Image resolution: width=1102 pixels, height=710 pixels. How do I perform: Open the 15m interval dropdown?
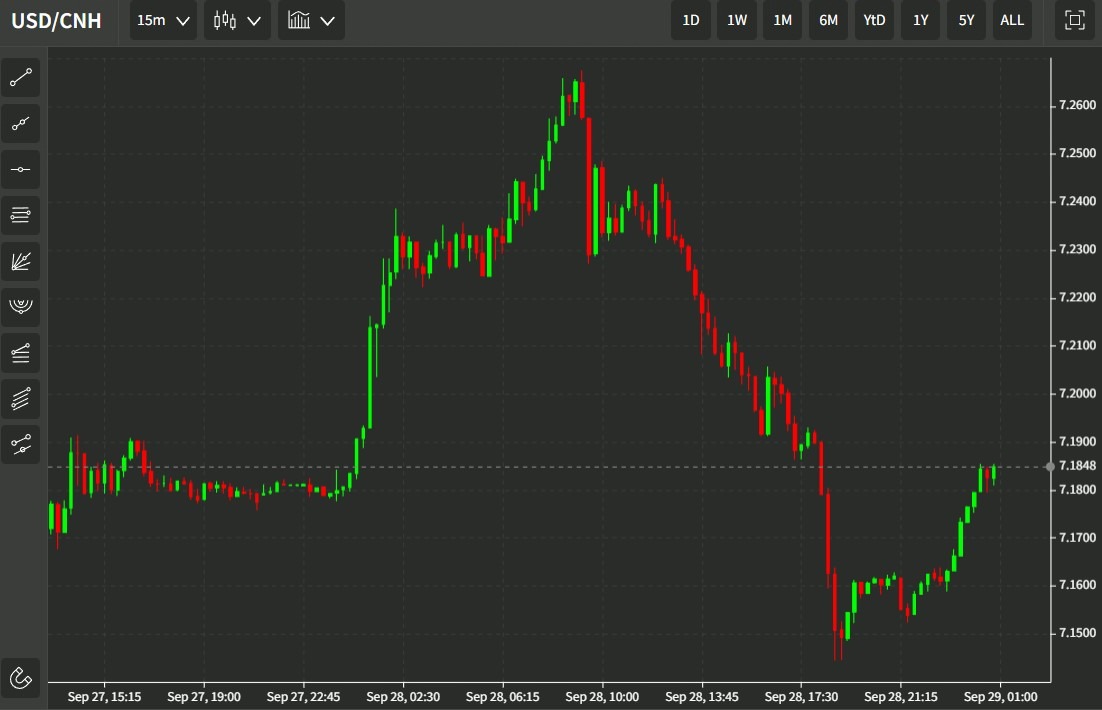coord(162,19)
